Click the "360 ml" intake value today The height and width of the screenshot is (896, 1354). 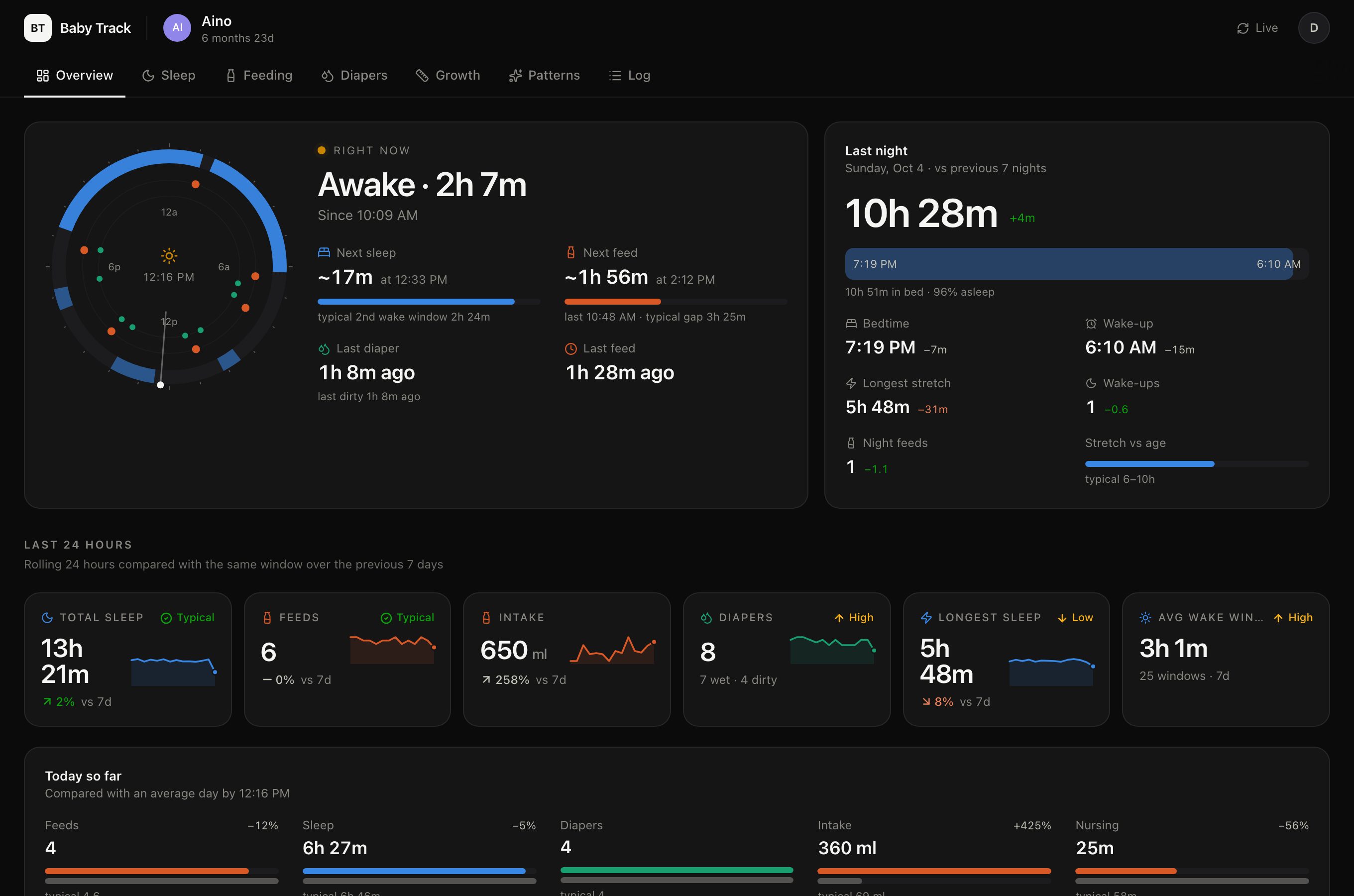tap(847, 848)
